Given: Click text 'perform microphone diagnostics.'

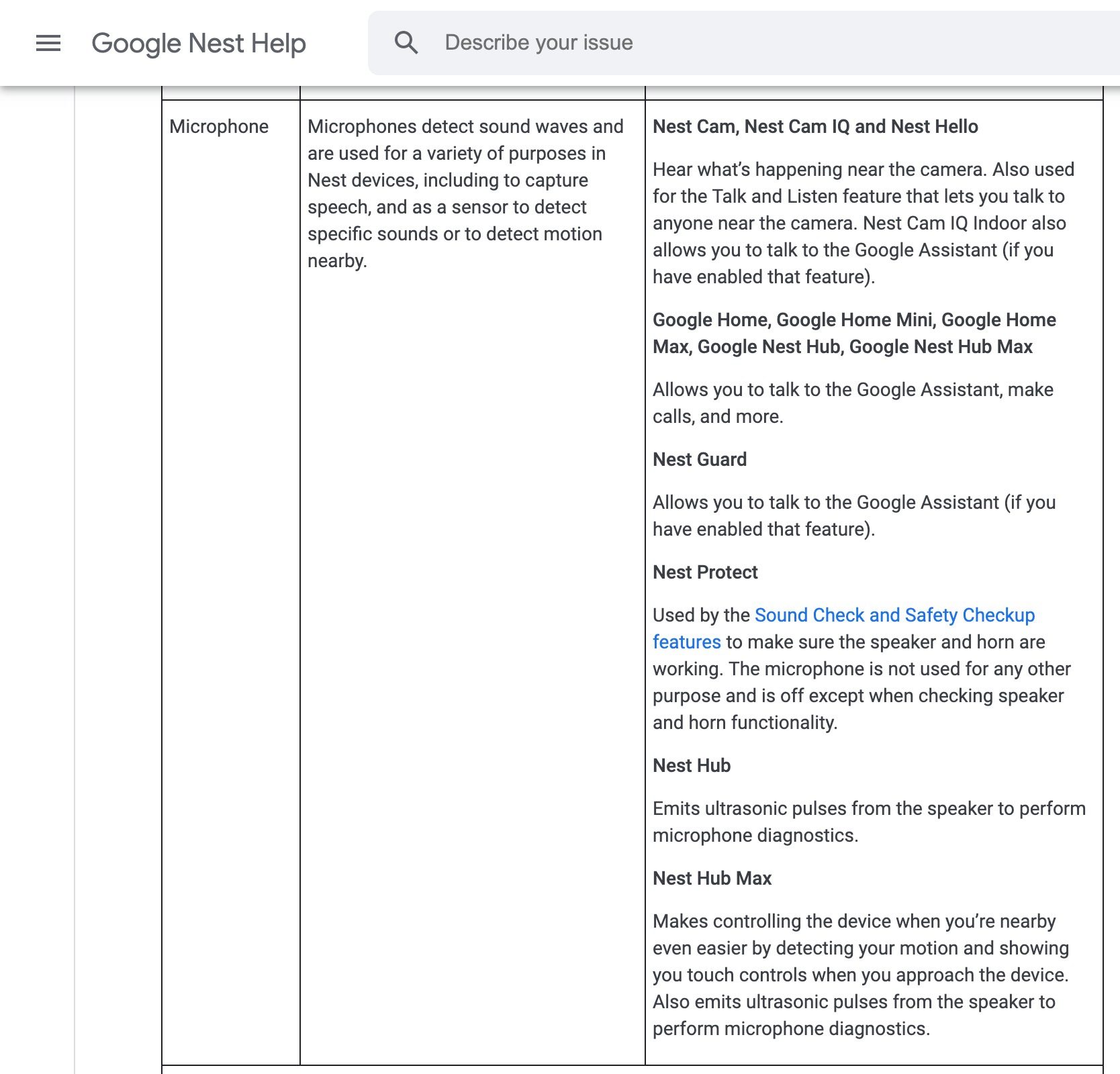Looking at the screenshot, I should 791,1028.
